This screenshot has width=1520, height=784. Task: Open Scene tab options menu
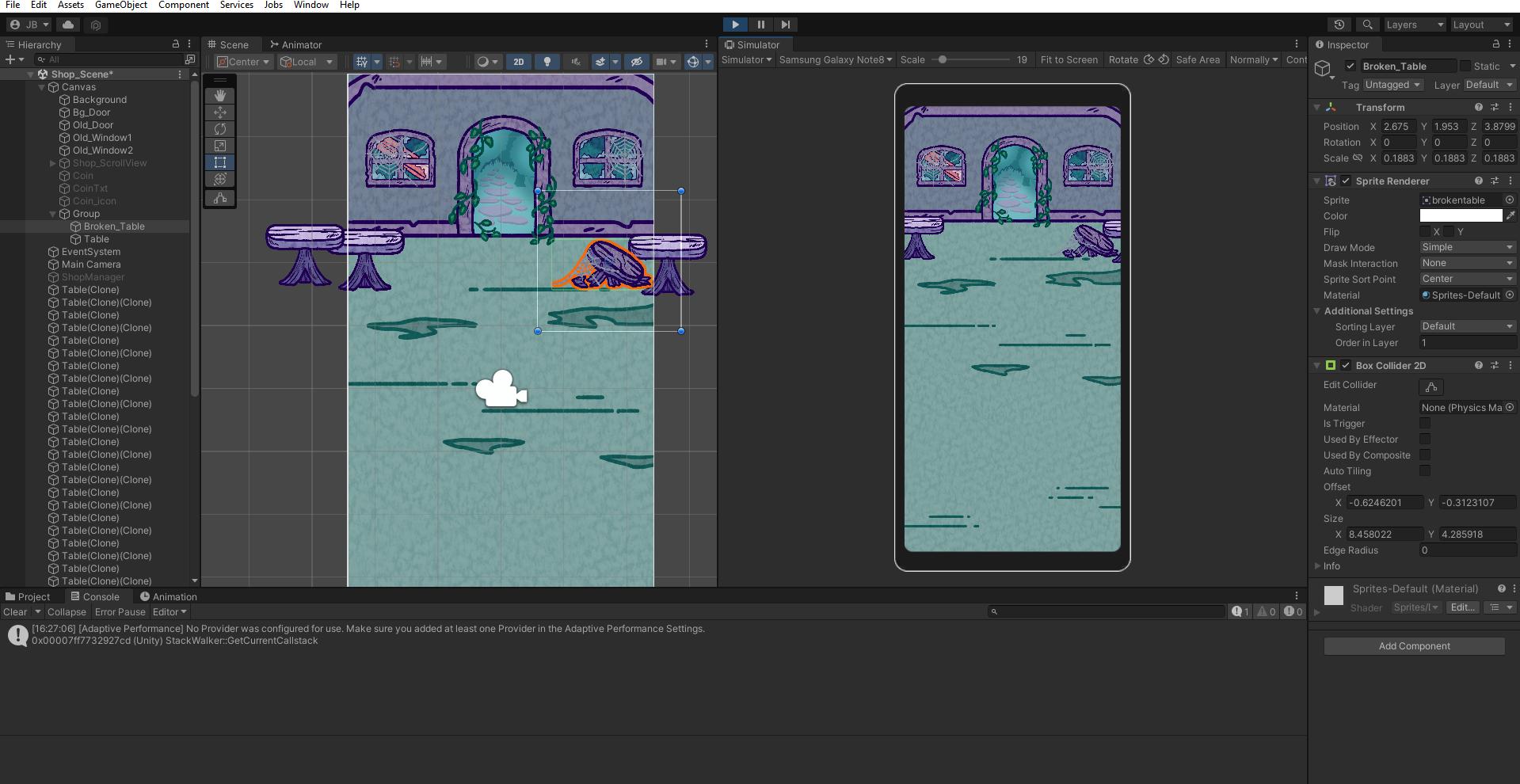[707, 44]
